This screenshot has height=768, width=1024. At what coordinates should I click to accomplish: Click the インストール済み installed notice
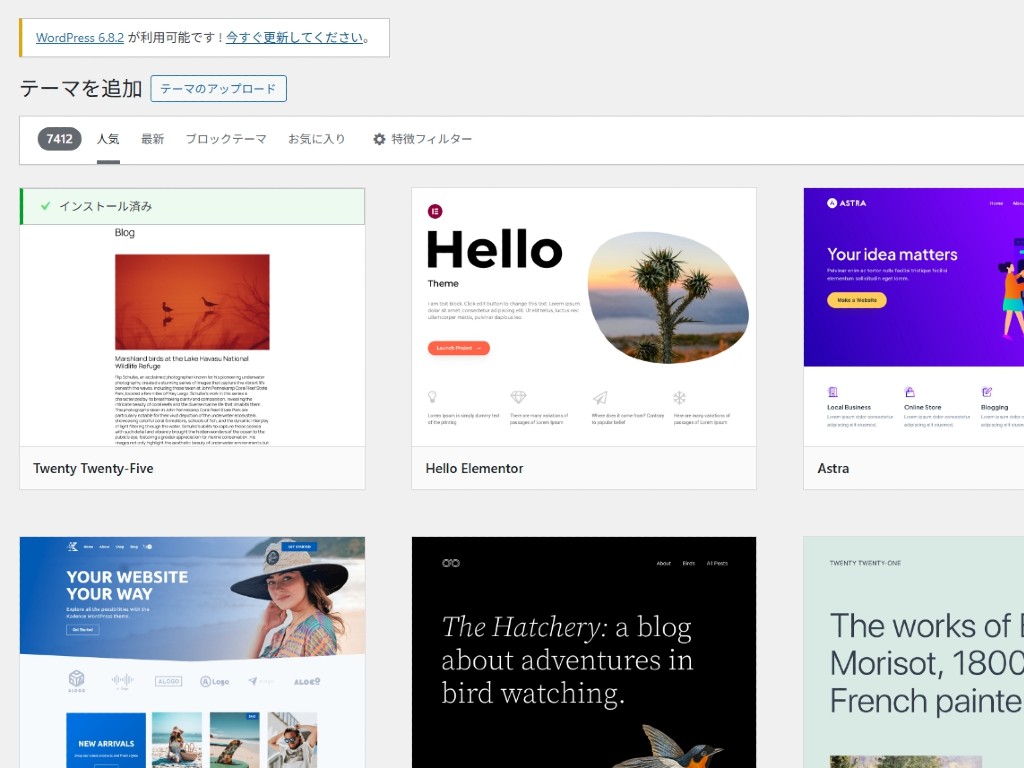[193, 206]
